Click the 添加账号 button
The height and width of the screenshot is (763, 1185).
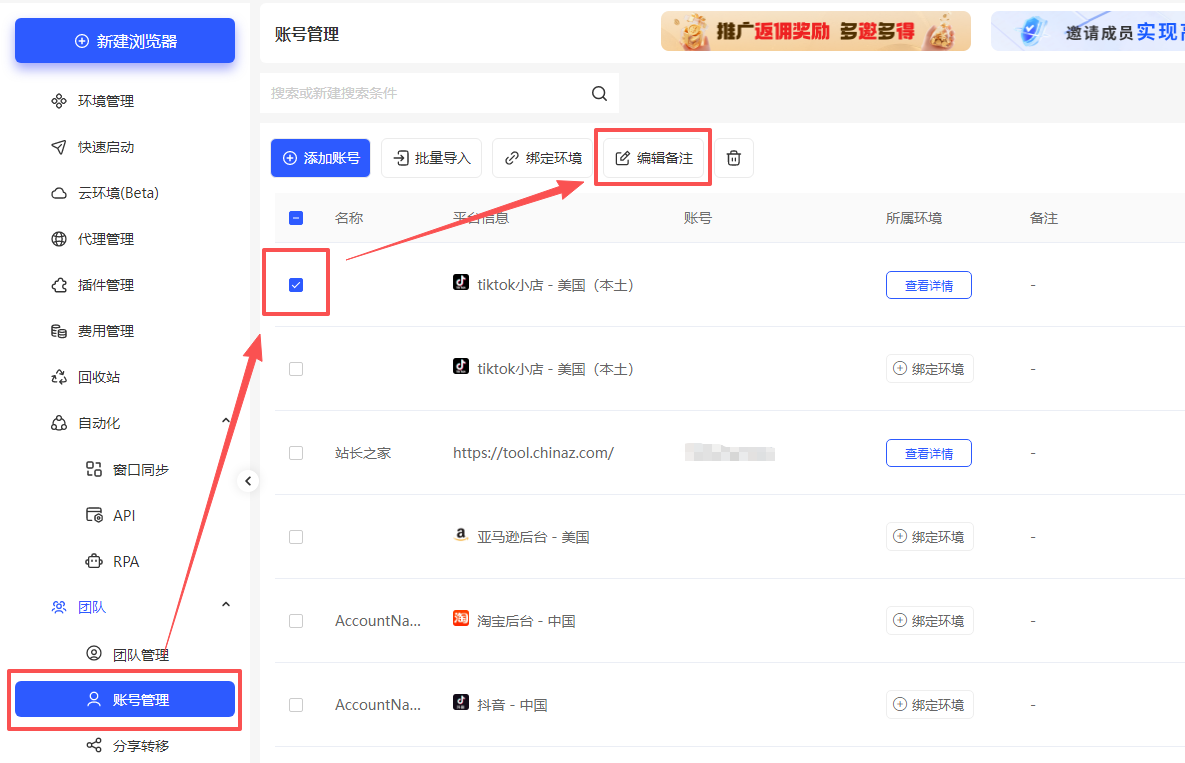[x=320, y=157]
